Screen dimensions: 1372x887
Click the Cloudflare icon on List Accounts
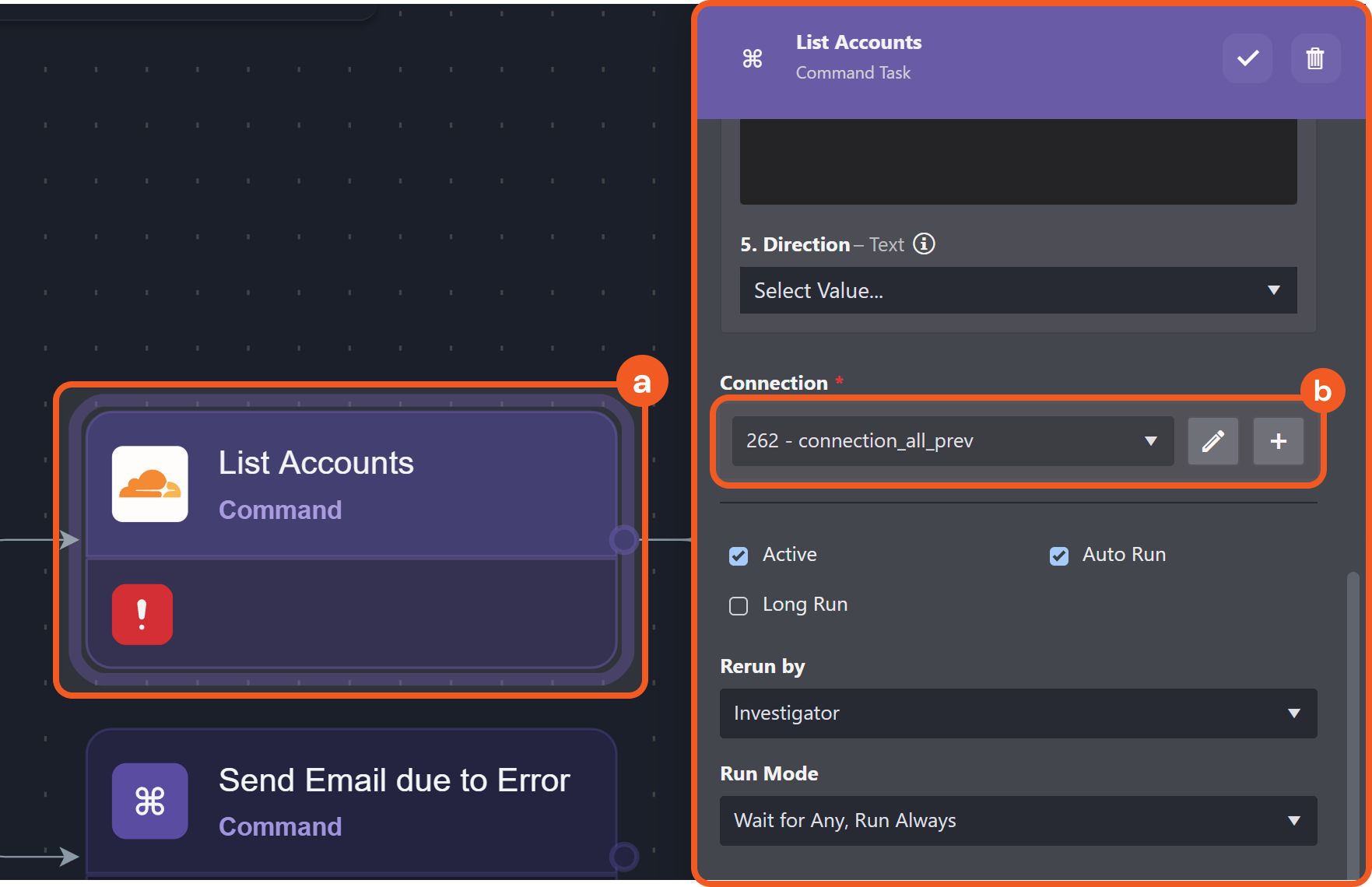(150, 484)
